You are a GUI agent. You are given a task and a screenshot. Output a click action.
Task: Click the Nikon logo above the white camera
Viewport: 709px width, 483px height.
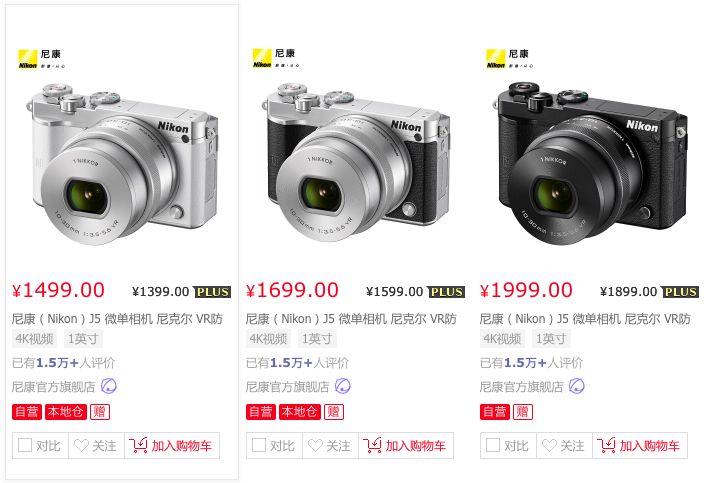[42, 59]
